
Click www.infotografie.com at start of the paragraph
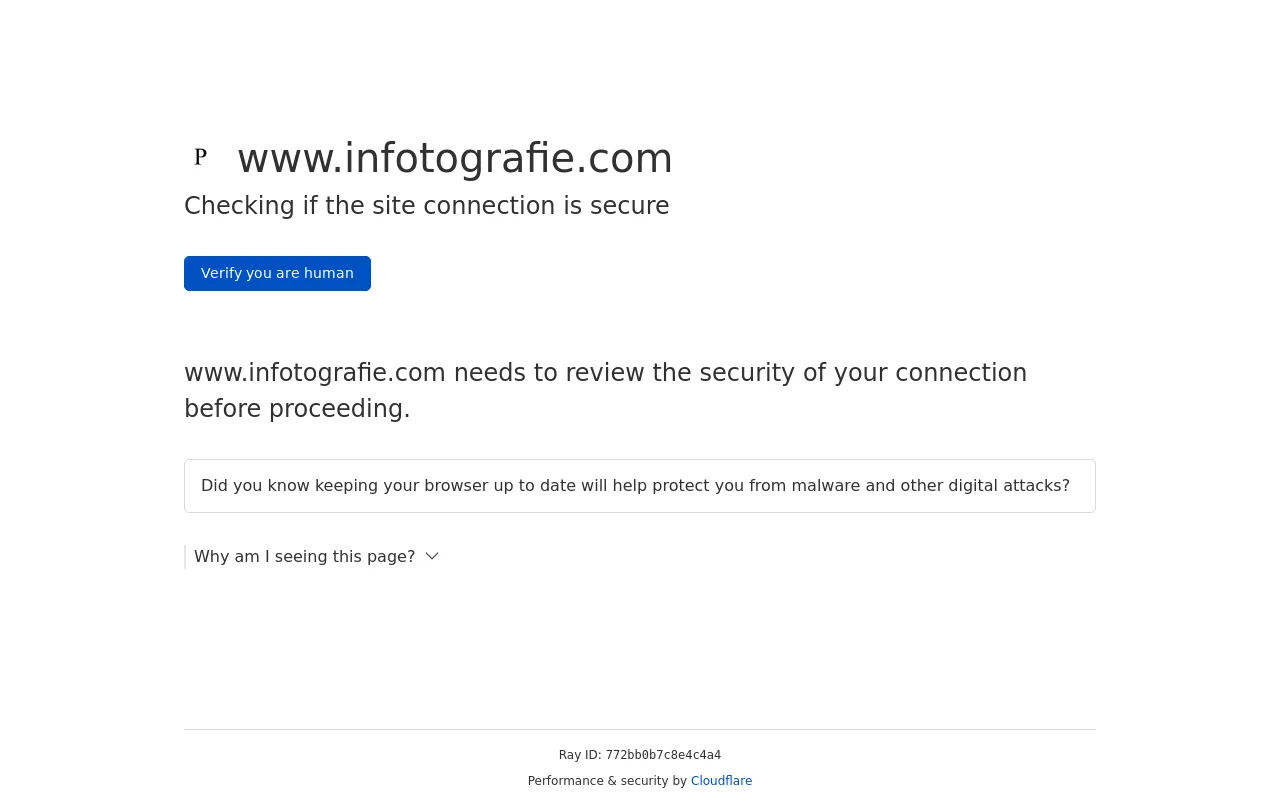pos(315,373)
